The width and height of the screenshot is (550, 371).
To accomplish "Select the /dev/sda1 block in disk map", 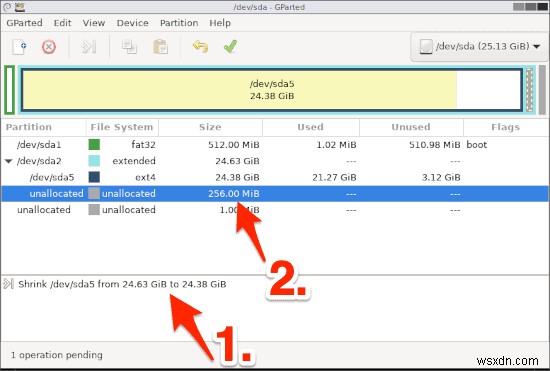I will click(x=9, y=90).
